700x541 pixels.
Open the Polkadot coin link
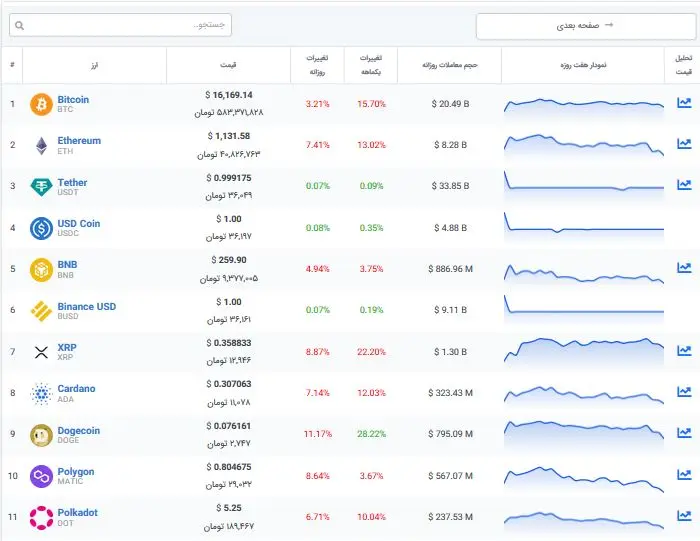tap(77, 512)
